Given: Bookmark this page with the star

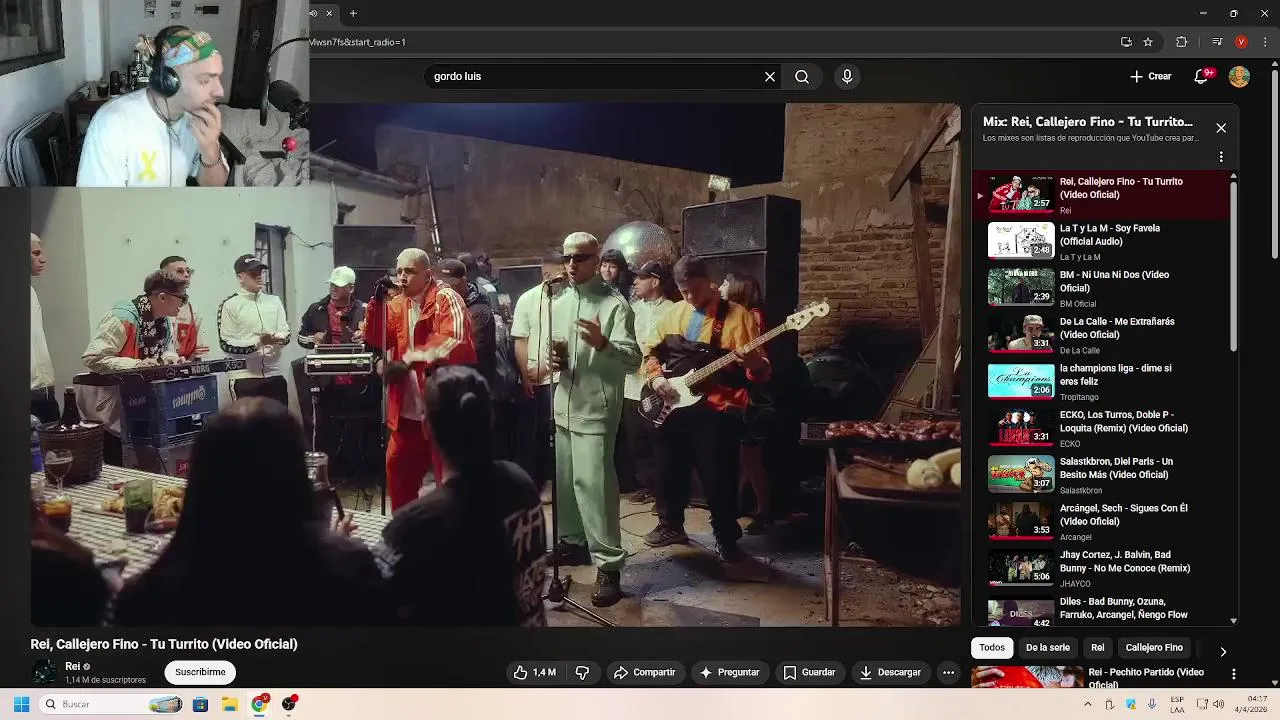Looking at the screenshot, I should [1148, 42].
